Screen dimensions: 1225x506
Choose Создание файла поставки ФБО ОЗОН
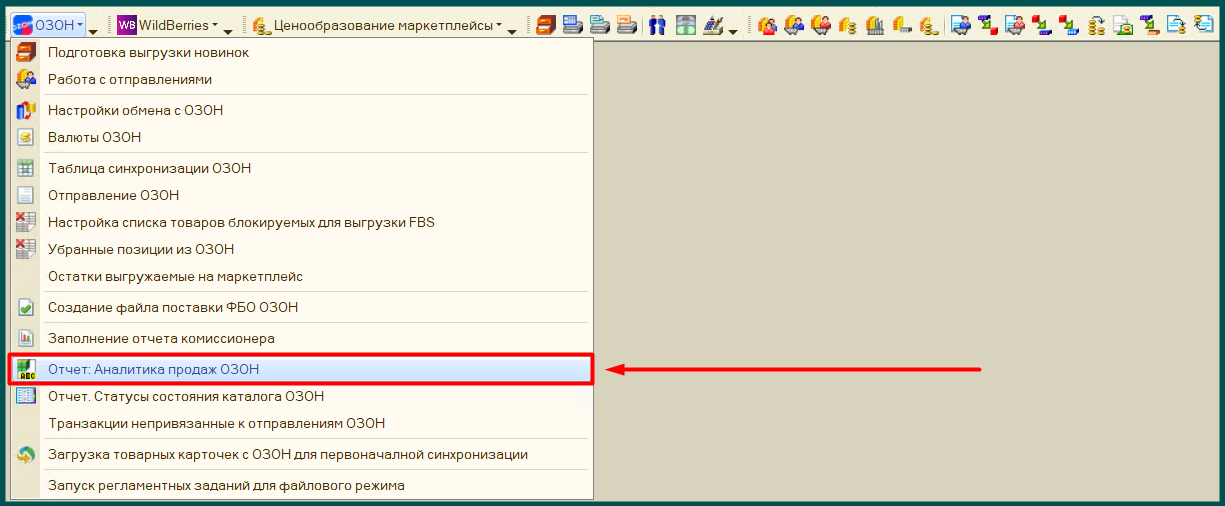coord(301,307)
